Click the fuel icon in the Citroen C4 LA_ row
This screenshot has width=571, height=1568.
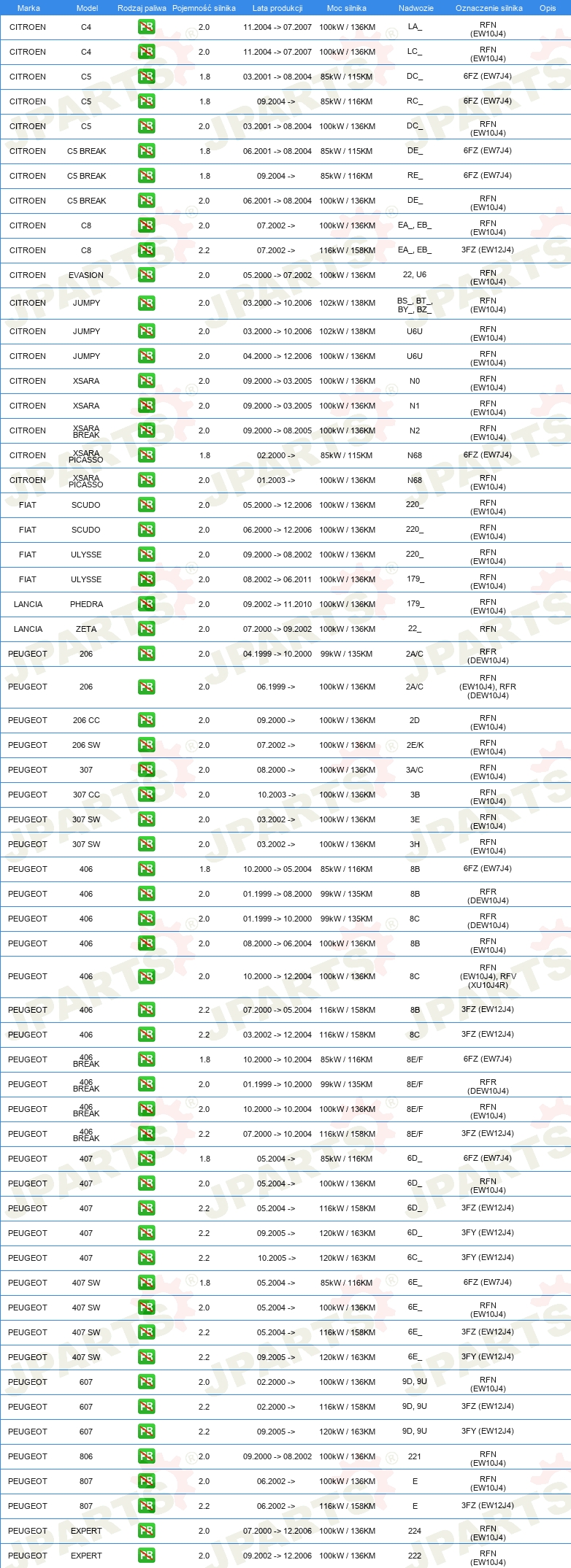pos(146,27)
